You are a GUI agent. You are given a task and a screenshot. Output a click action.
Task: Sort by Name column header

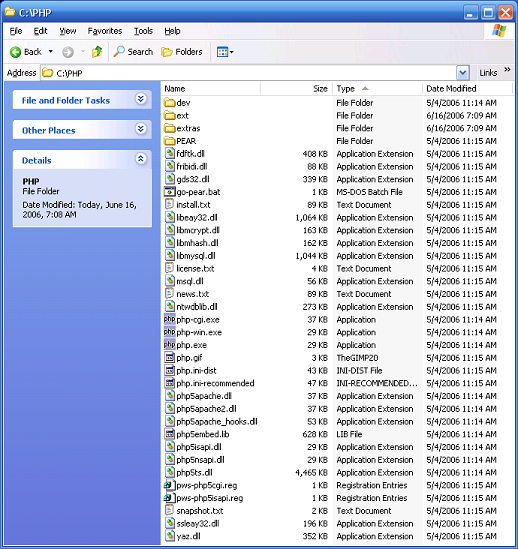click(211, 89)
